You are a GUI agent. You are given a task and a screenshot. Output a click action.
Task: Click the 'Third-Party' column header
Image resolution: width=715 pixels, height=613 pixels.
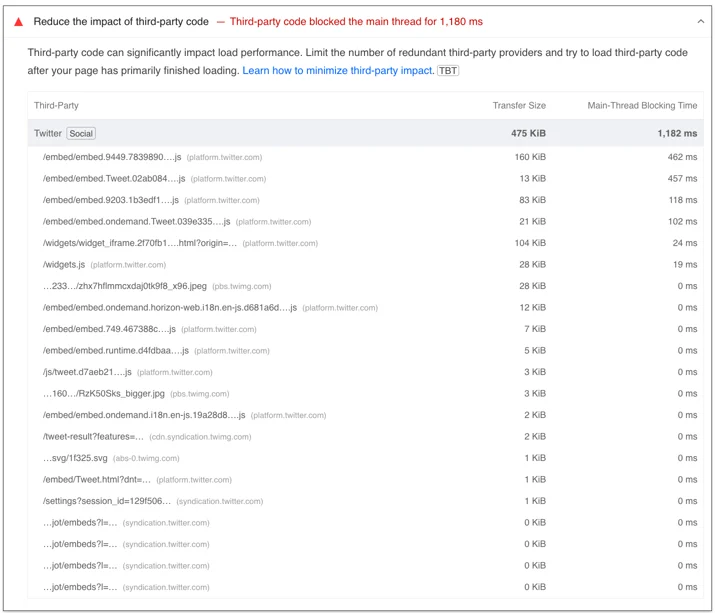tap(56, 105)
